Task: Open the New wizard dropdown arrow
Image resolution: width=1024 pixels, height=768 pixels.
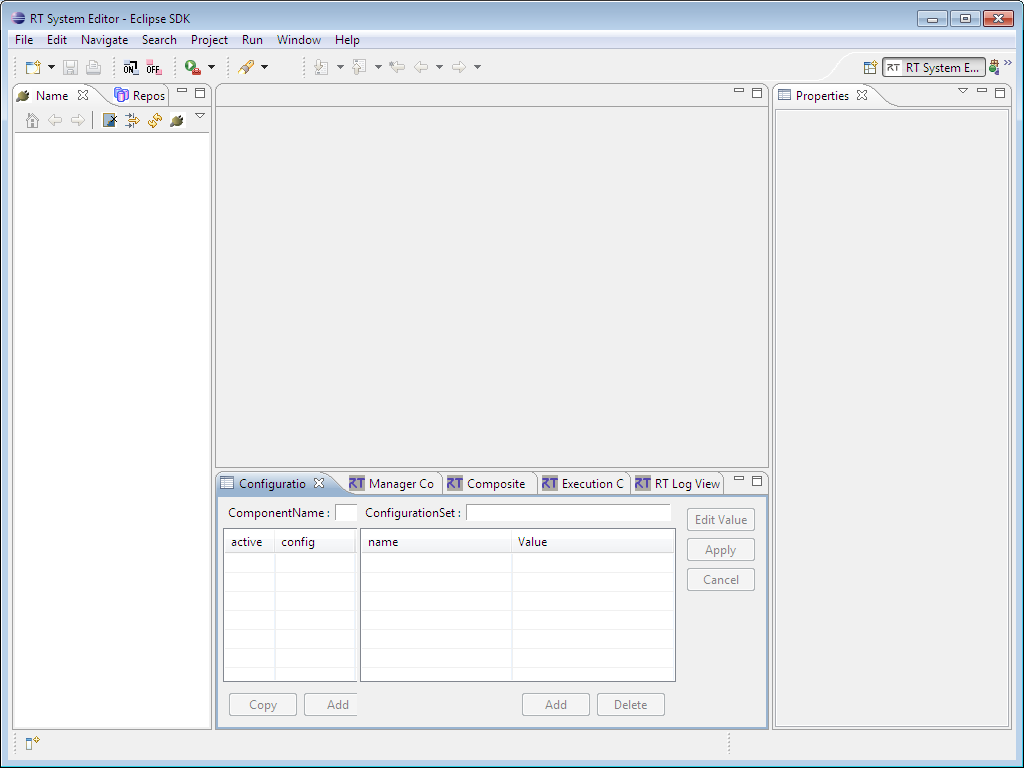Action: [x=51, y=67]
